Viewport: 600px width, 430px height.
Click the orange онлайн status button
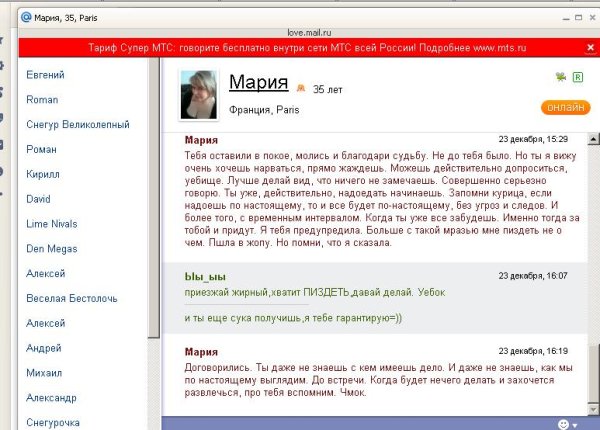565,107
